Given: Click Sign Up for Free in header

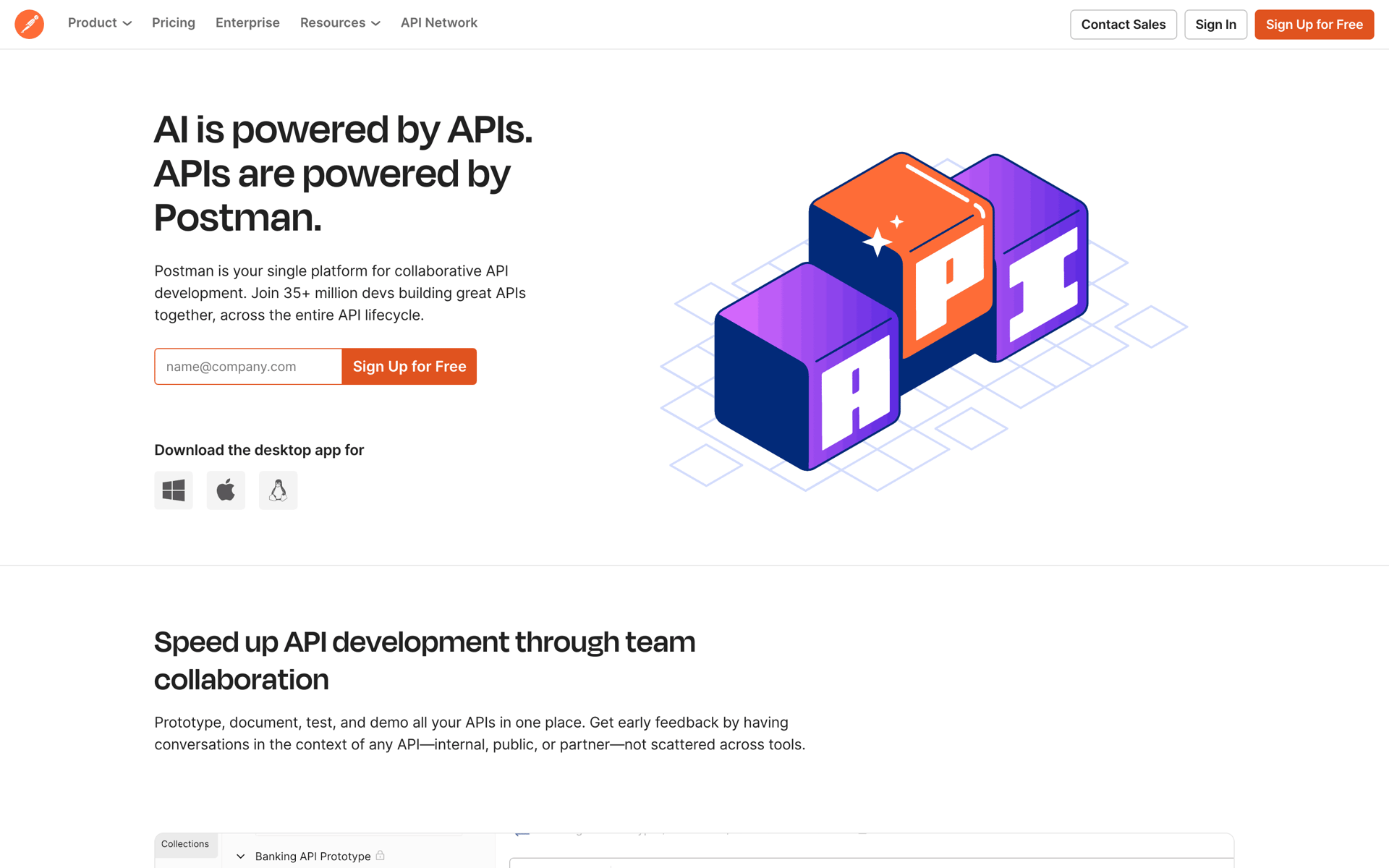Looking at the screenshot, I should click(1314, 25).
